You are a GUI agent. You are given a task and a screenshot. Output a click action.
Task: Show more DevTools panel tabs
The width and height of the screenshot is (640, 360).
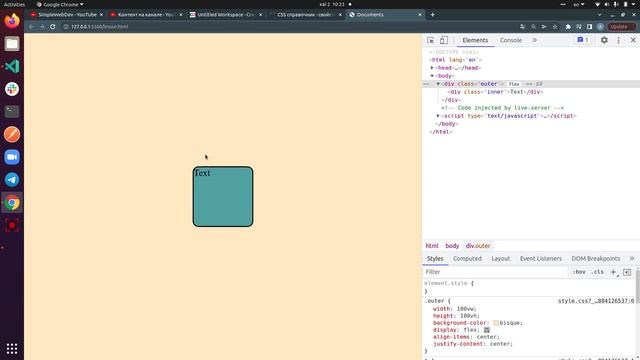pos(535,40)
